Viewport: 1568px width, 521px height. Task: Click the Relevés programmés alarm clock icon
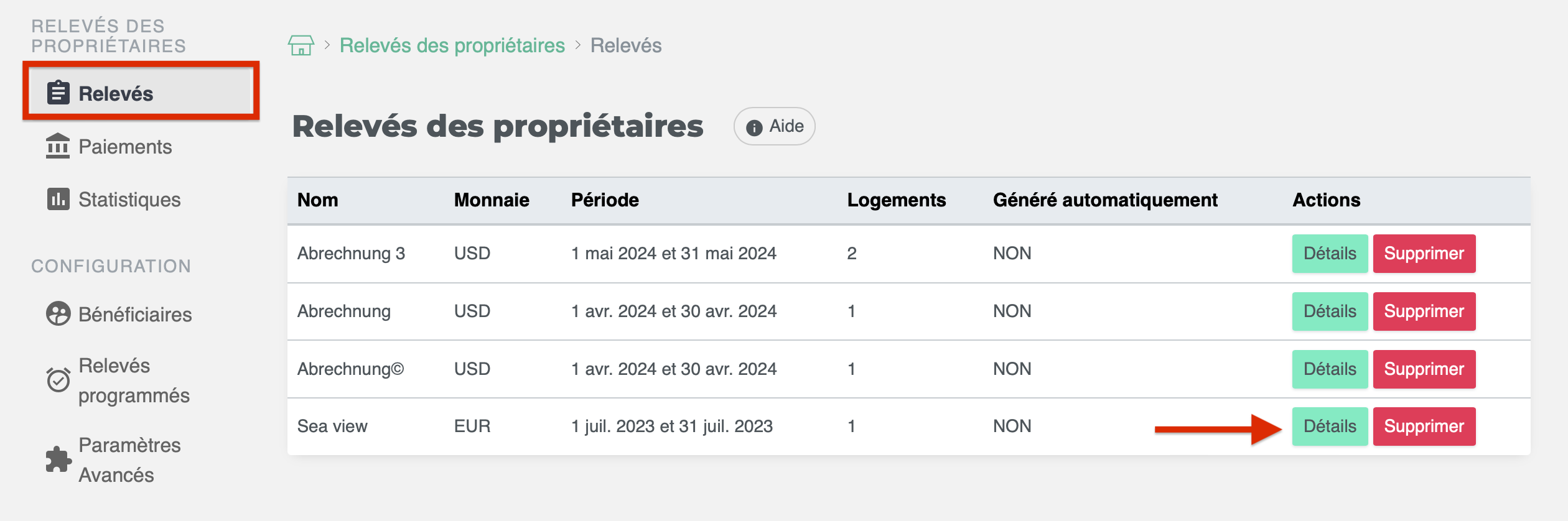point(58,379)
